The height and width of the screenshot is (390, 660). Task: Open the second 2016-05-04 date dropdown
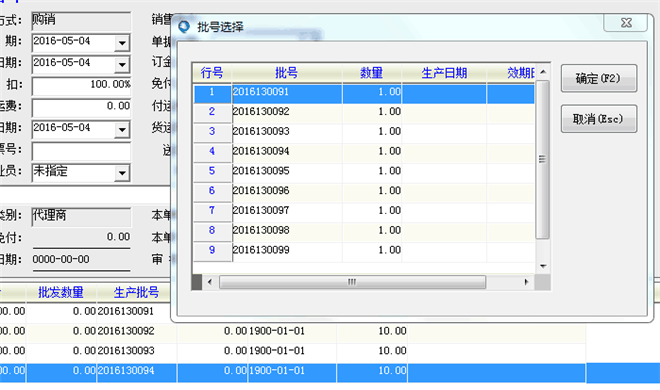tap(122, 65)
